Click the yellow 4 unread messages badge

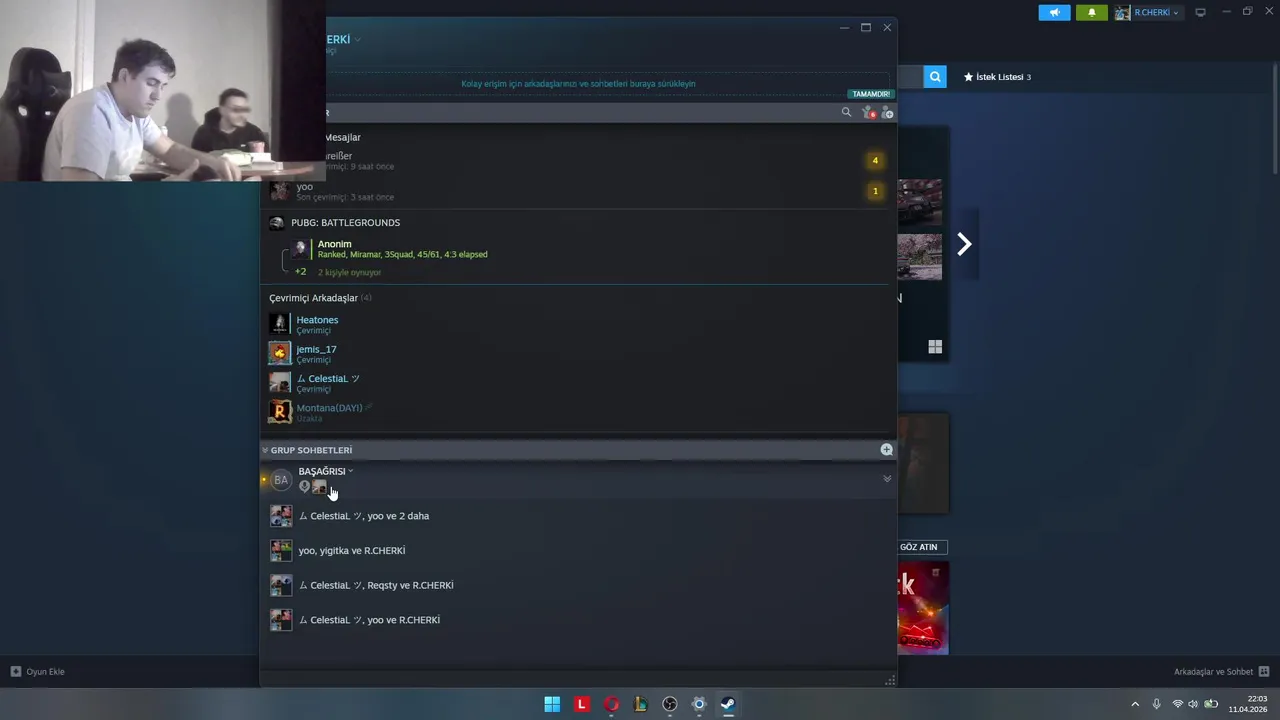pyautogui.click(x=875, y=160)
